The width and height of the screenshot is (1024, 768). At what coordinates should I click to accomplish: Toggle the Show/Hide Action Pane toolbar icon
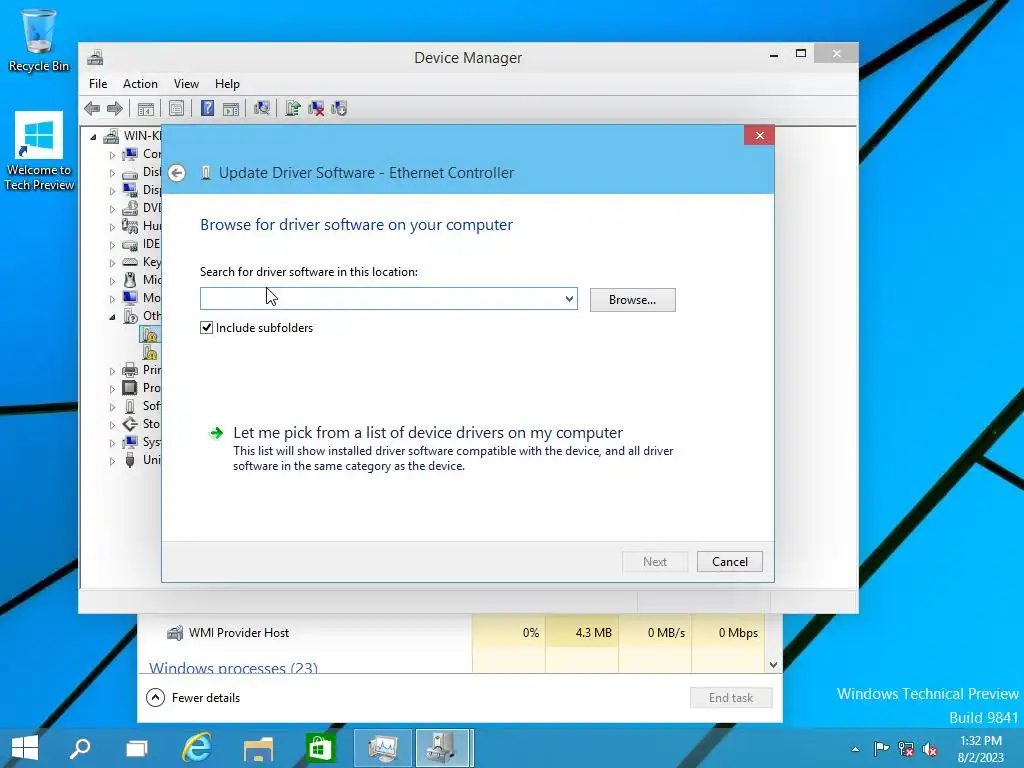coord(231,108)
